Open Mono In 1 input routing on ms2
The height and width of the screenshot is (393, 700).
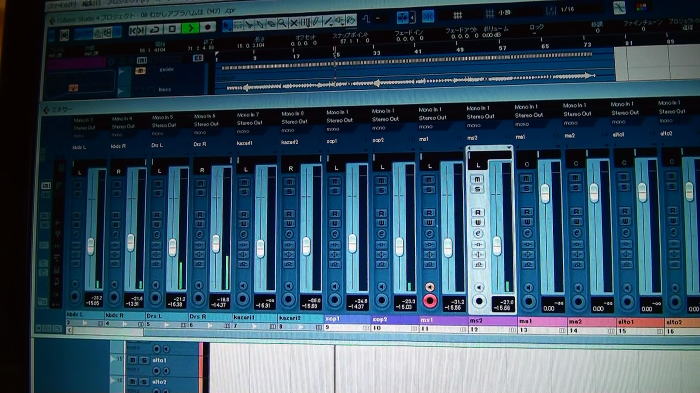point(478,108)
